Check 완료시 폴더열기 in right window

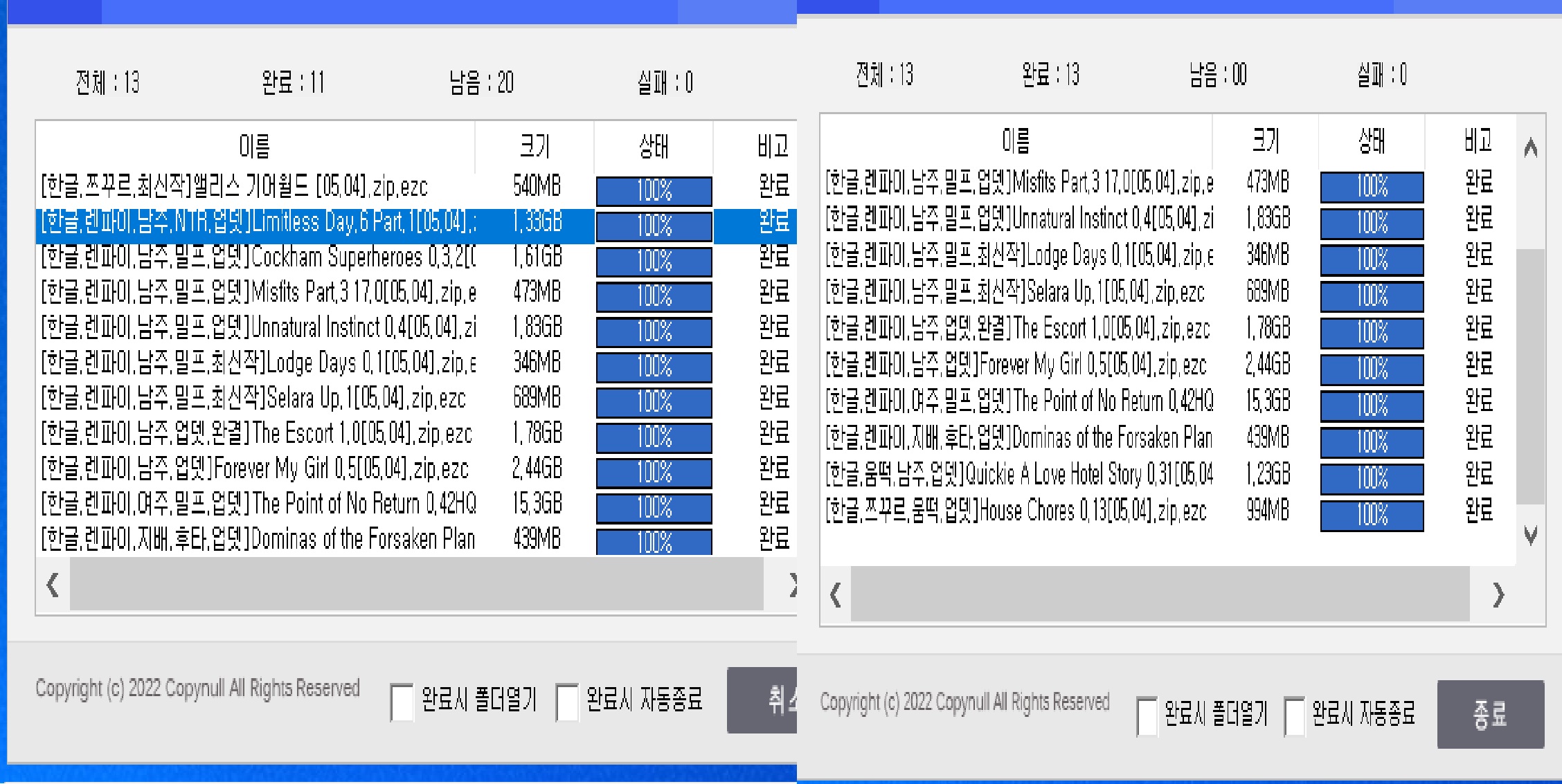pos(1147,715)
